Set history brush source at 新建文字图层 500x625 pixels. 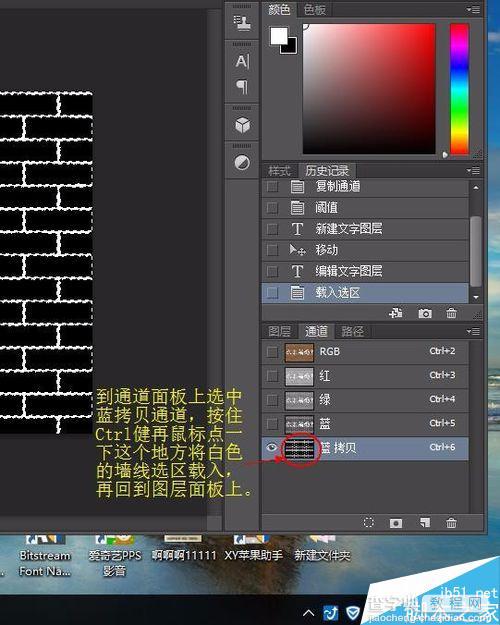(x=272, y=229)
